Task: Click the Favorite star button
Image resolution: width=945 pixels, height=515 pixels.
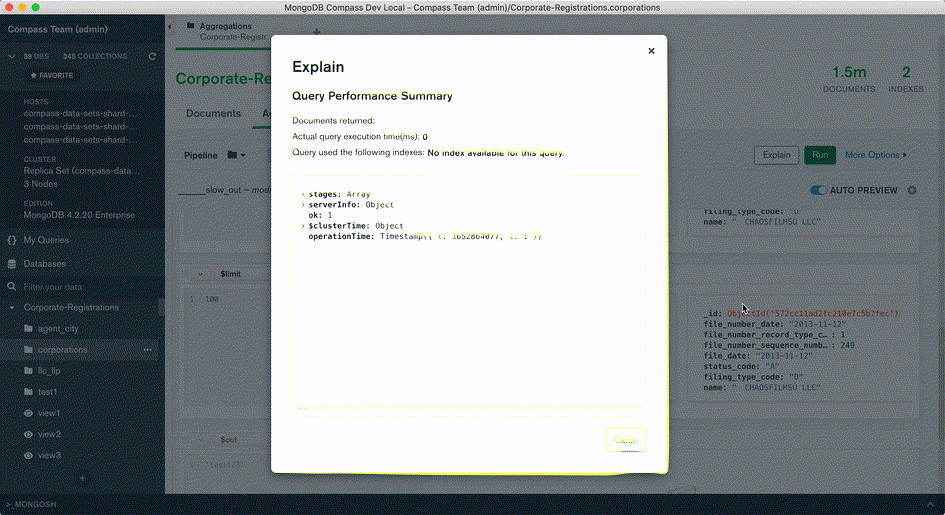Action: [x=52, y=75]
